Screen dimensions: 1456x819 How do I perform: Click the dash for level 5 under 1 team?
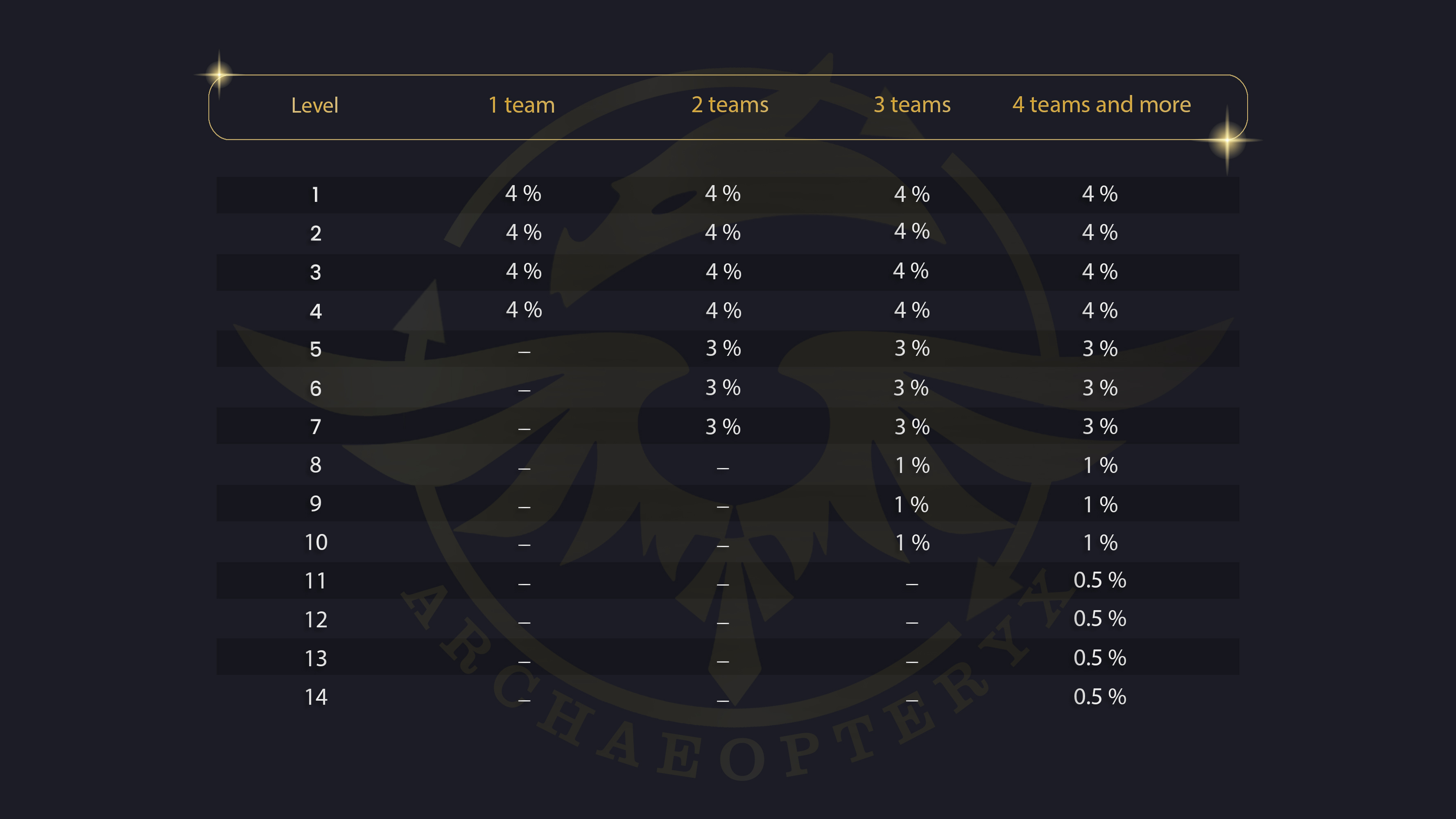(524, 352)
